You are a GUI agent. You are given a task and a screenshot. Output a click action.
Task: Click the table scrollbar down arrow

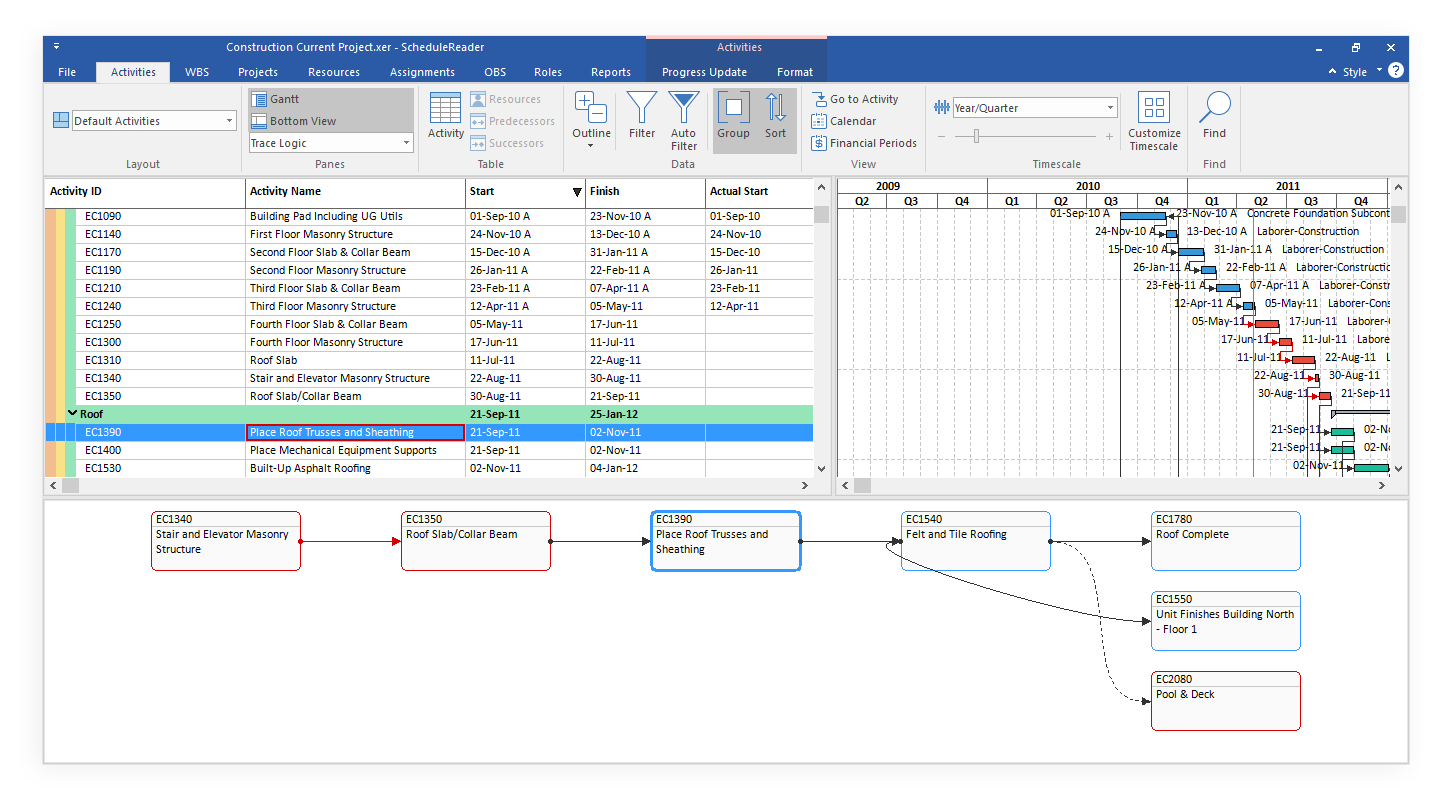(822, 468)
